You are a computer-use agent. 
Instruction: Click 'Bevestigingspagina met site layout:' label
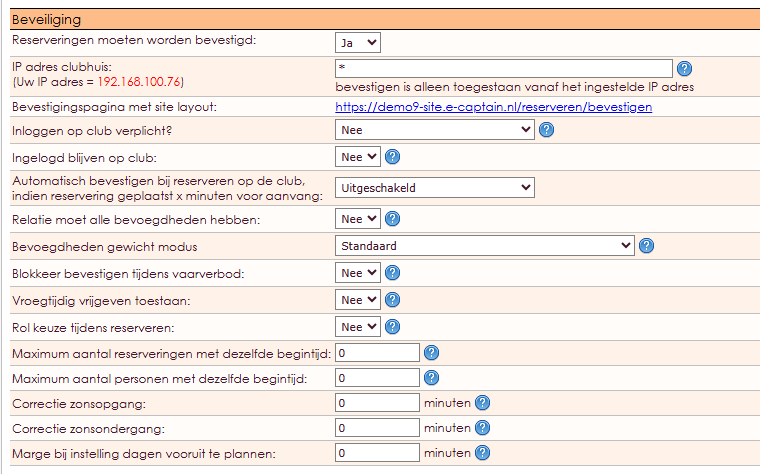[114, 107]
